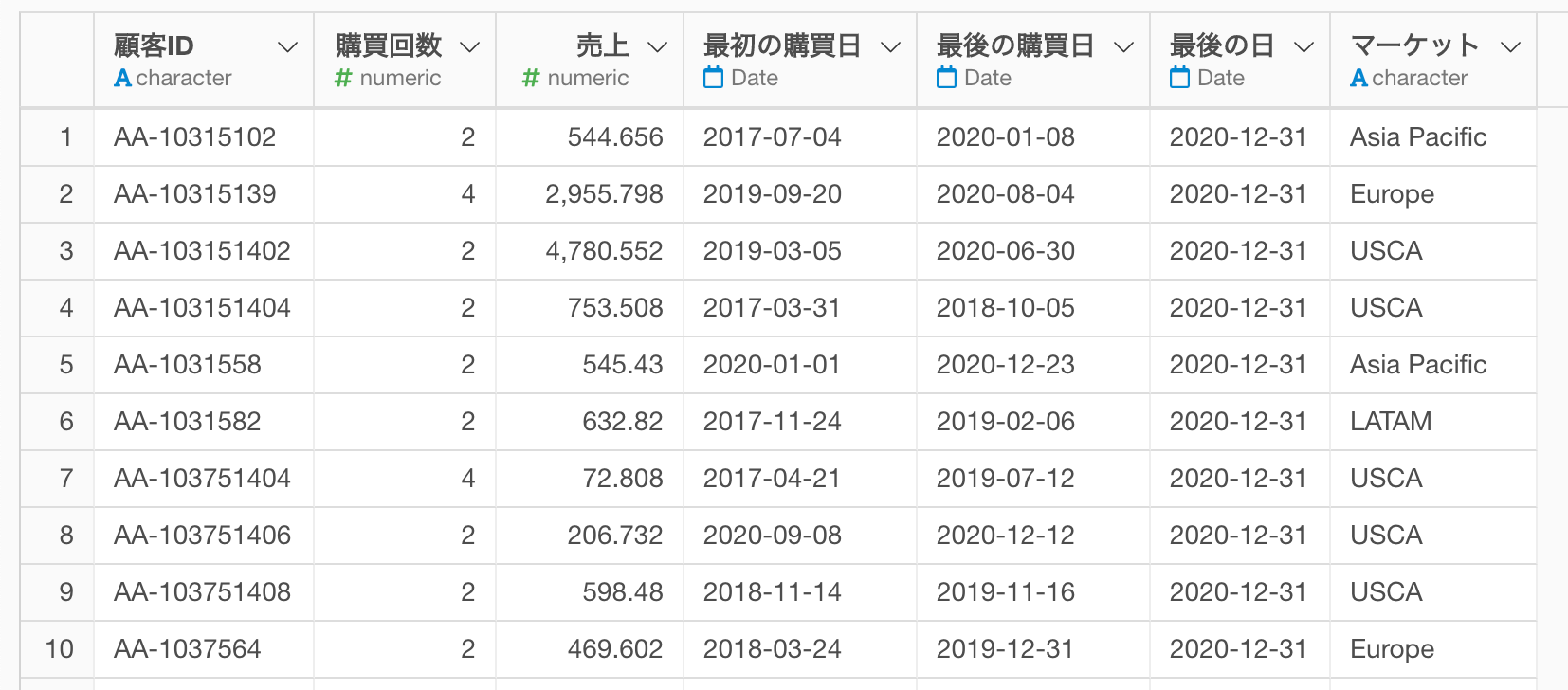This screenshot has width=1568, height=690.
Task: Click the calendar icon under 最後の日
Action: [1179, 78]
